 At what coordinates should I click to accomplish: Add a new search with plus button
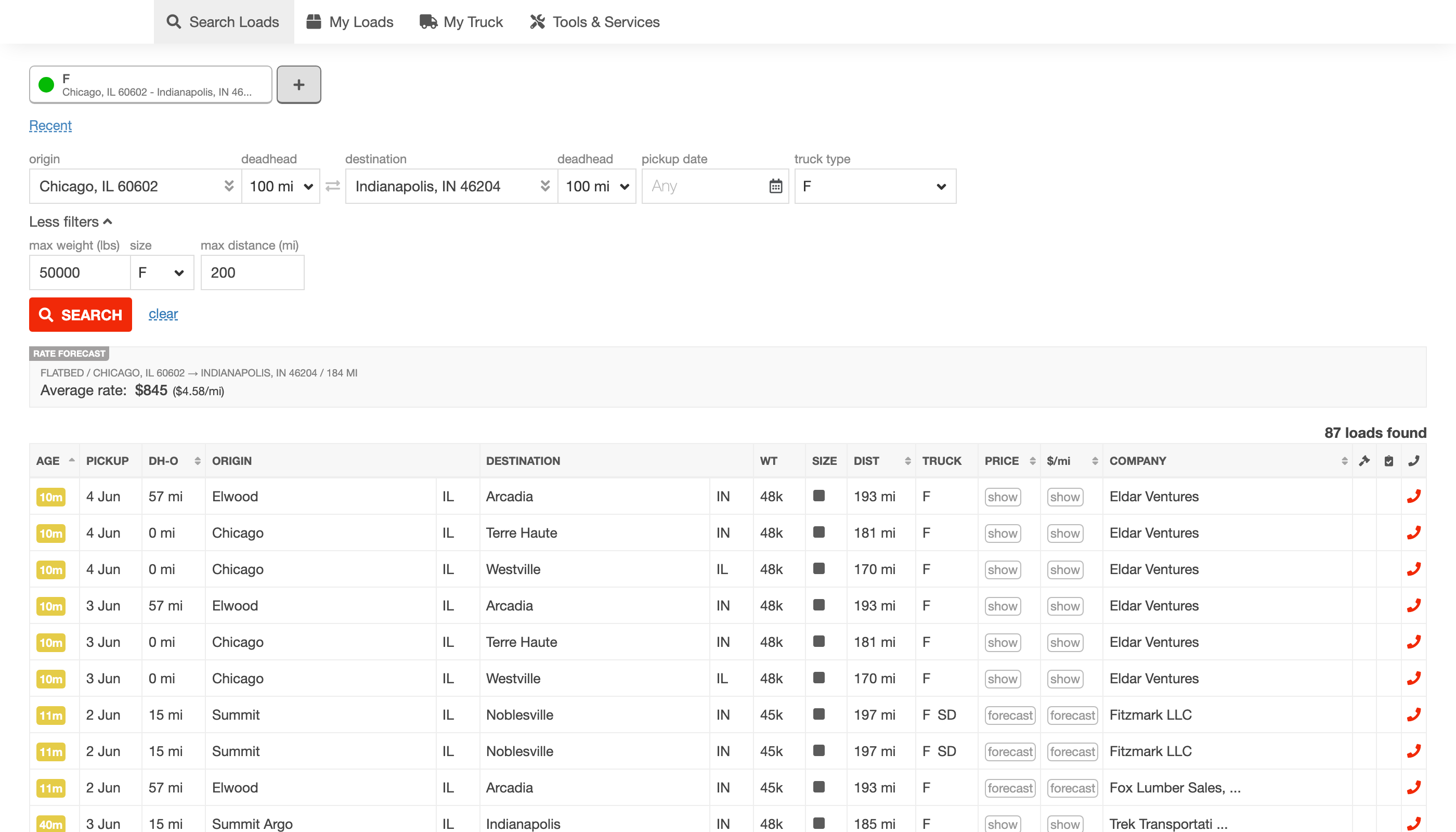[298, 85]
